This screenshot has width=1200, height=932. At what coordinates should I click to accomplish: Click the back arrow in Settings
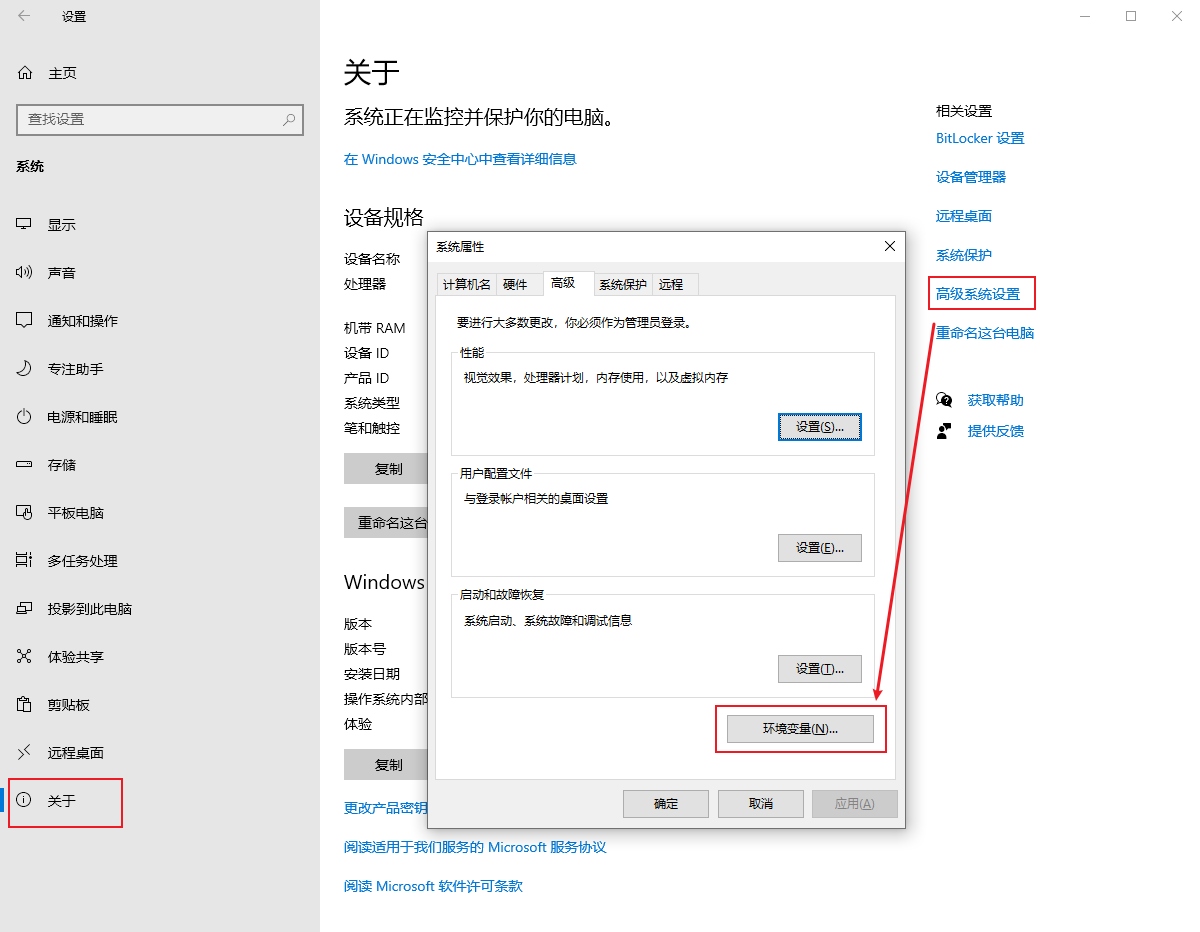pyautogui.click(x=24, y=16)
